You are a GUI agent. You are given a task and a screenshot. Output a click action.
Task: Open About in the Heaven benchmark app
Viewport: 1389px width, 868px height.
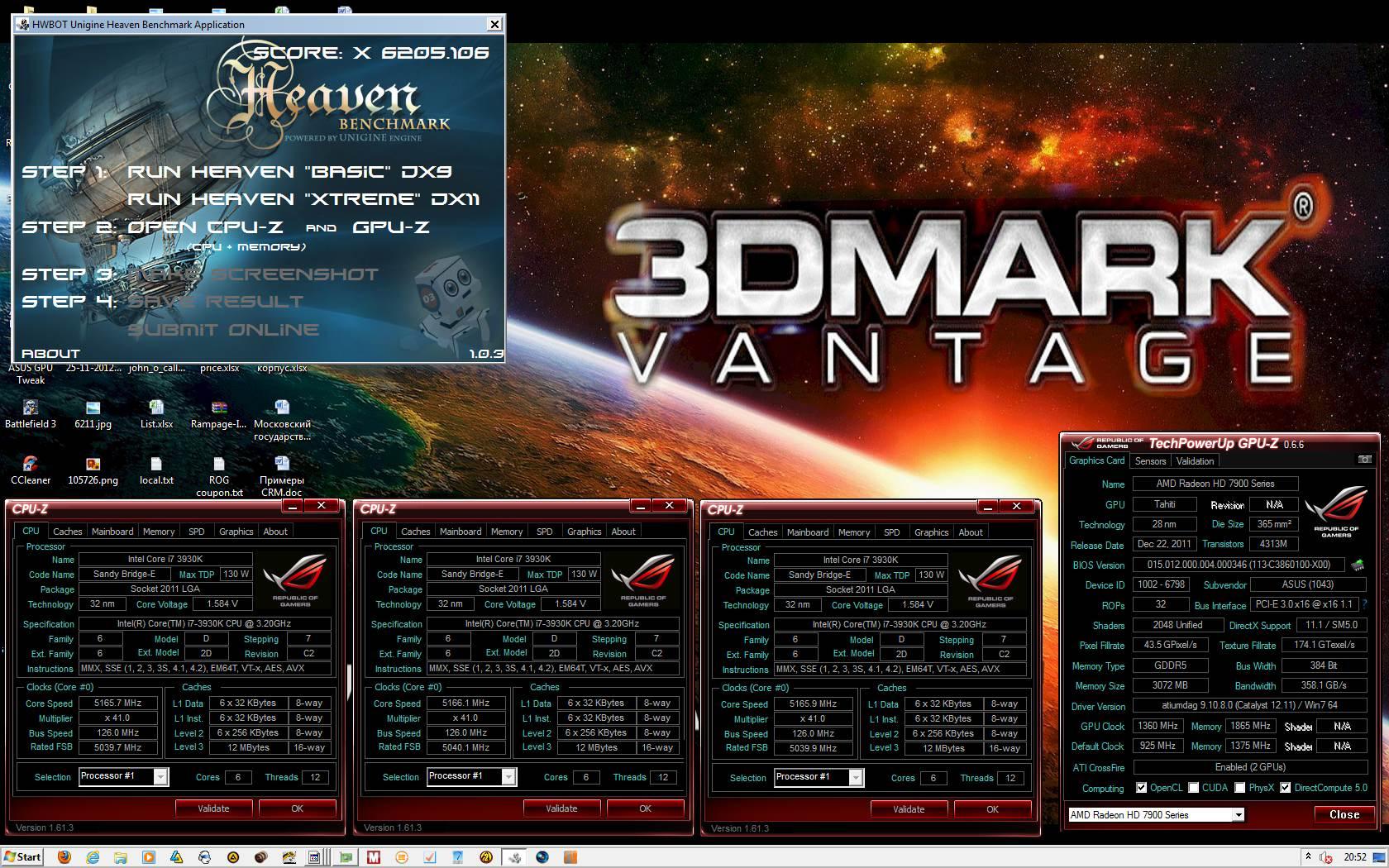[x=50, y=353]
